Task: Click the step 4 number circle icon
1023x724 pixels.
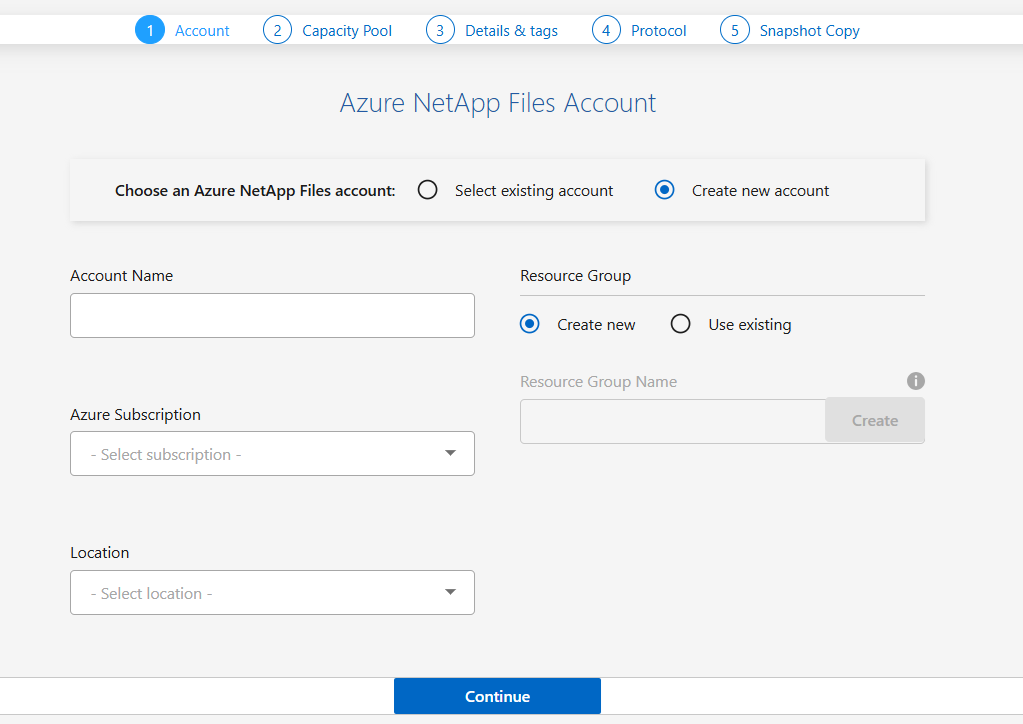Action: (606, 30)
